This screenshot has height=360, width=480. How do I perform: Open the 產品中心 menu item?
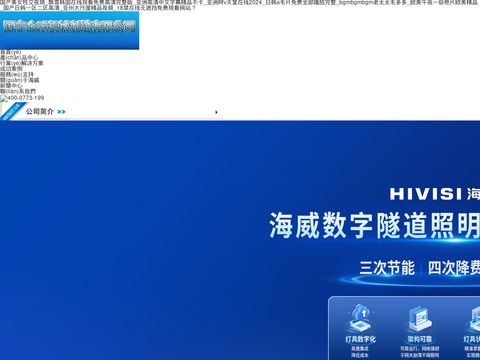tap(19, 58)
